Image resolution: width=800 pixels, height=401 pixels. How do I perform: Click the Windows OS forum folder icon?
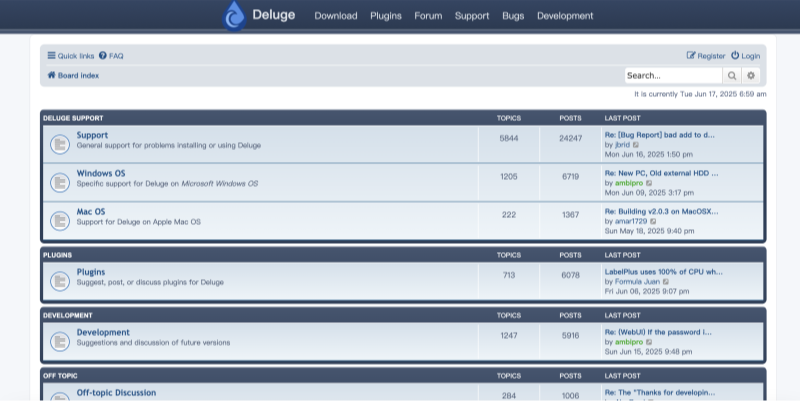coord(60,183)
